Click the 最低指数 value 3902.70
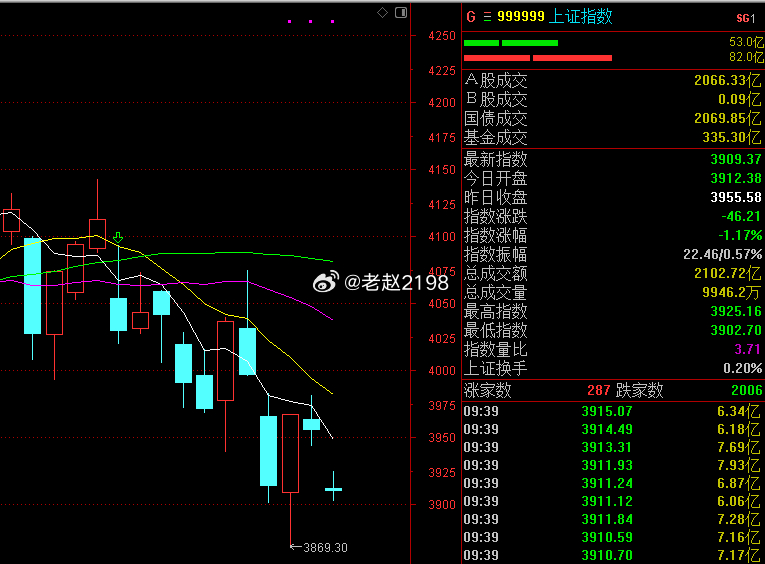Image resolution: width=765 pixels, height=564 pixels. tap(736, 331)
